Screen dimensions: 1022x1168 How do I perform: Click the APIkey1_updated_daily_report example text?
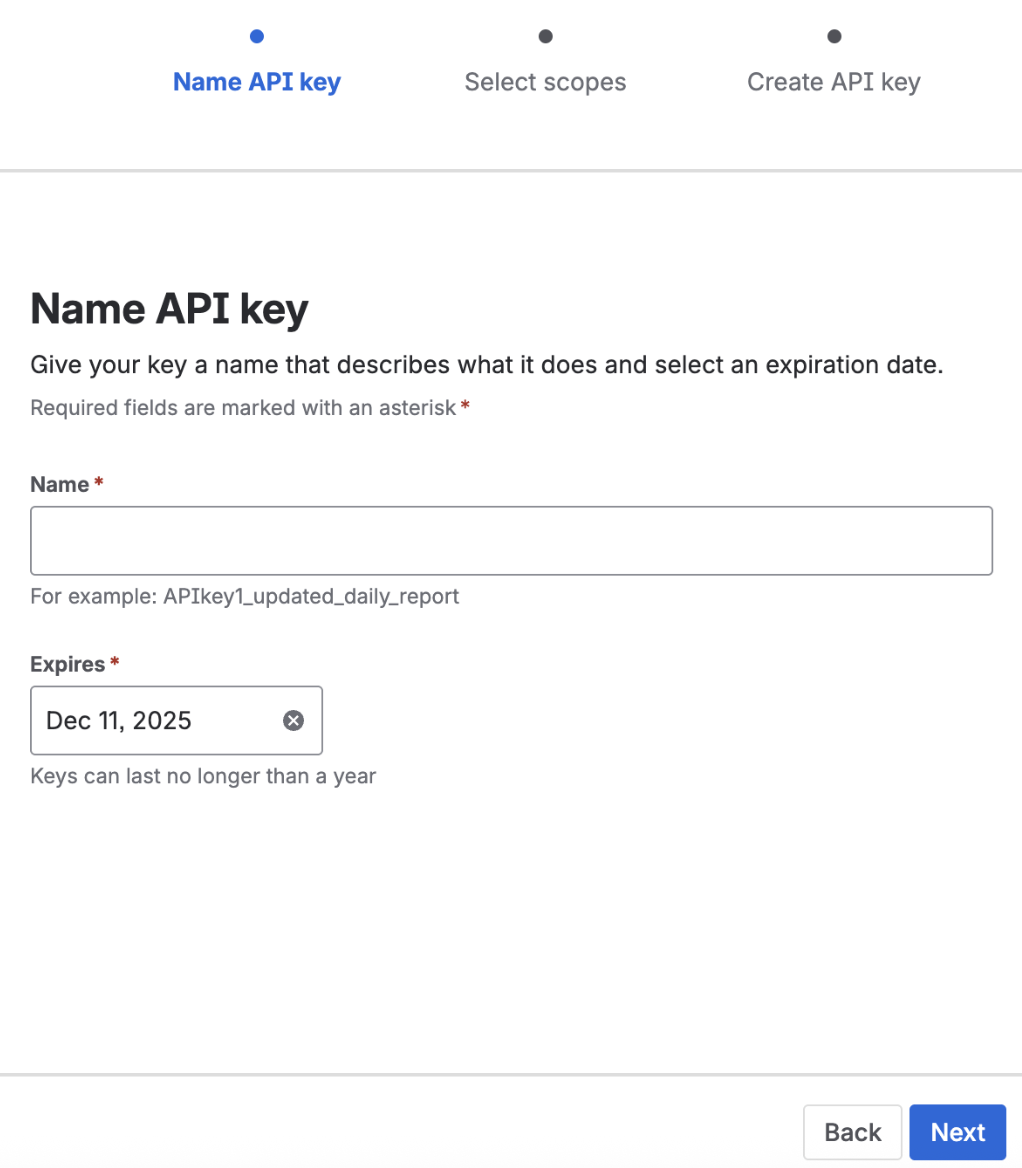(244, 597)
